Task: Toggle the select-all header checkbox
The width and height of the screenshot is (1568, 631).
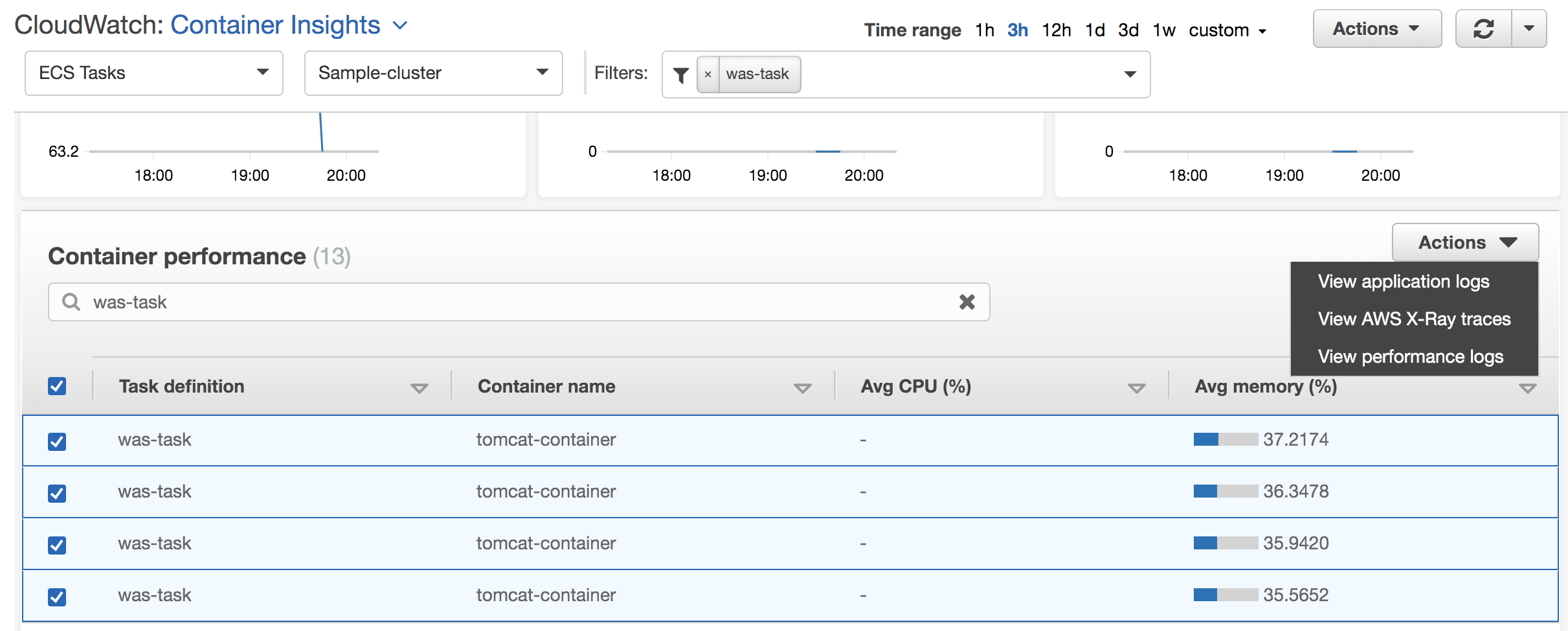Action: tap(57, 386)
